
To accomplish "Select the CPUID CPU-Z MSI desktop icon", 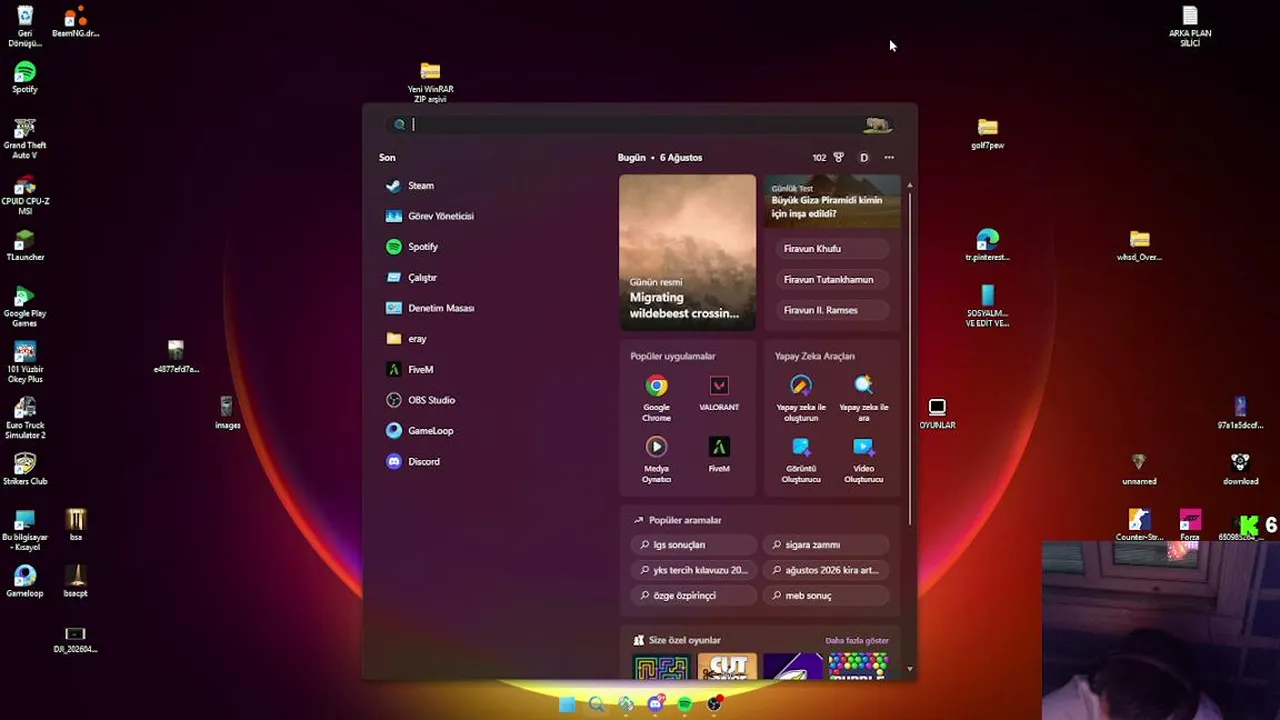I will tap(25, 195).
